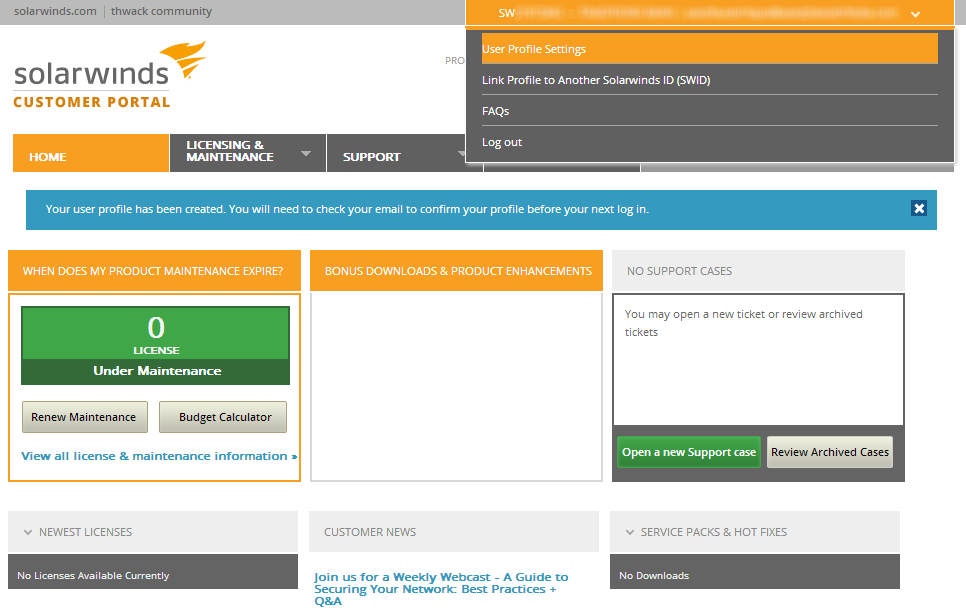Switch to the HOME tab
966x615 pixels.
pyautogui.click(x=47, y=156)
